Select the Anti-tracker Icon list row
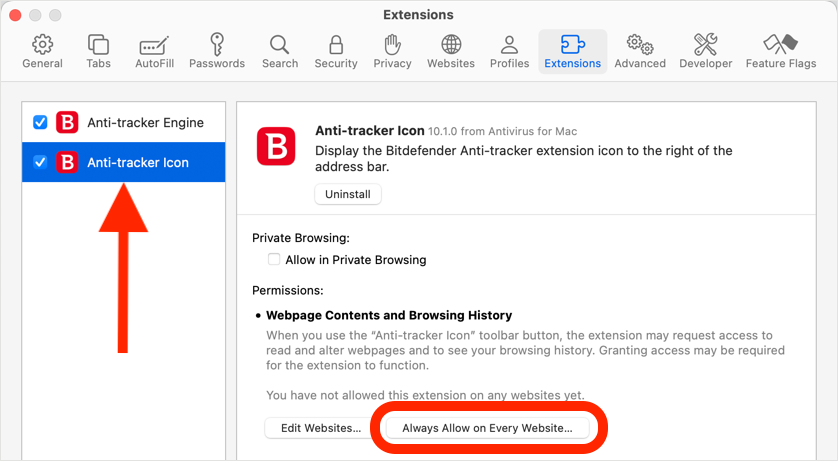 [123, 162]
